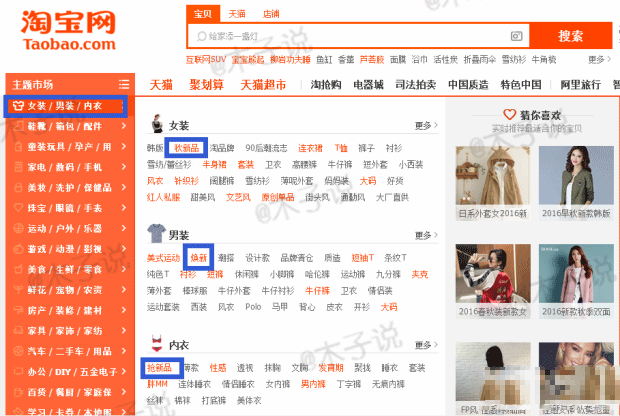Click icon beside 美妆/洗护/保健品

click(x=18, y=187)
